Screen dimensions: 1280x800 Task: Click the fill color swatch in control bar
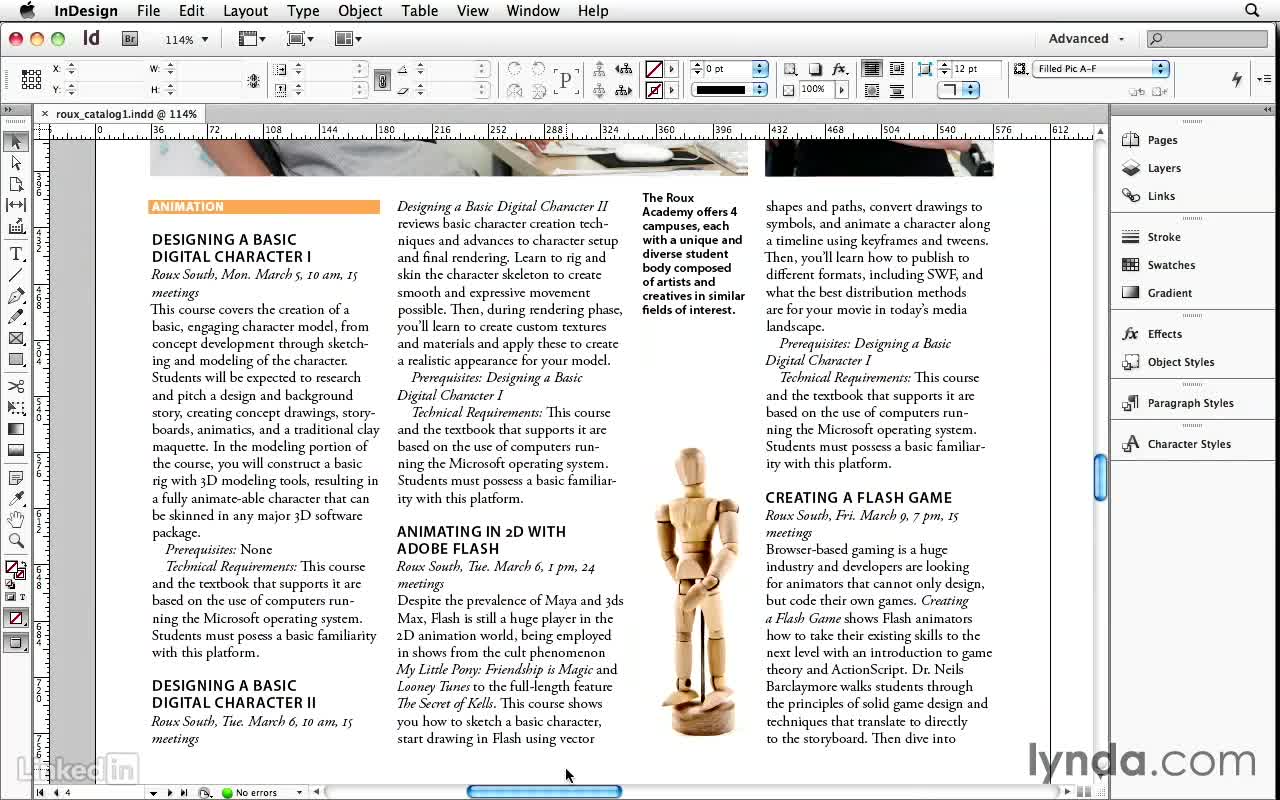click(654, 69)
